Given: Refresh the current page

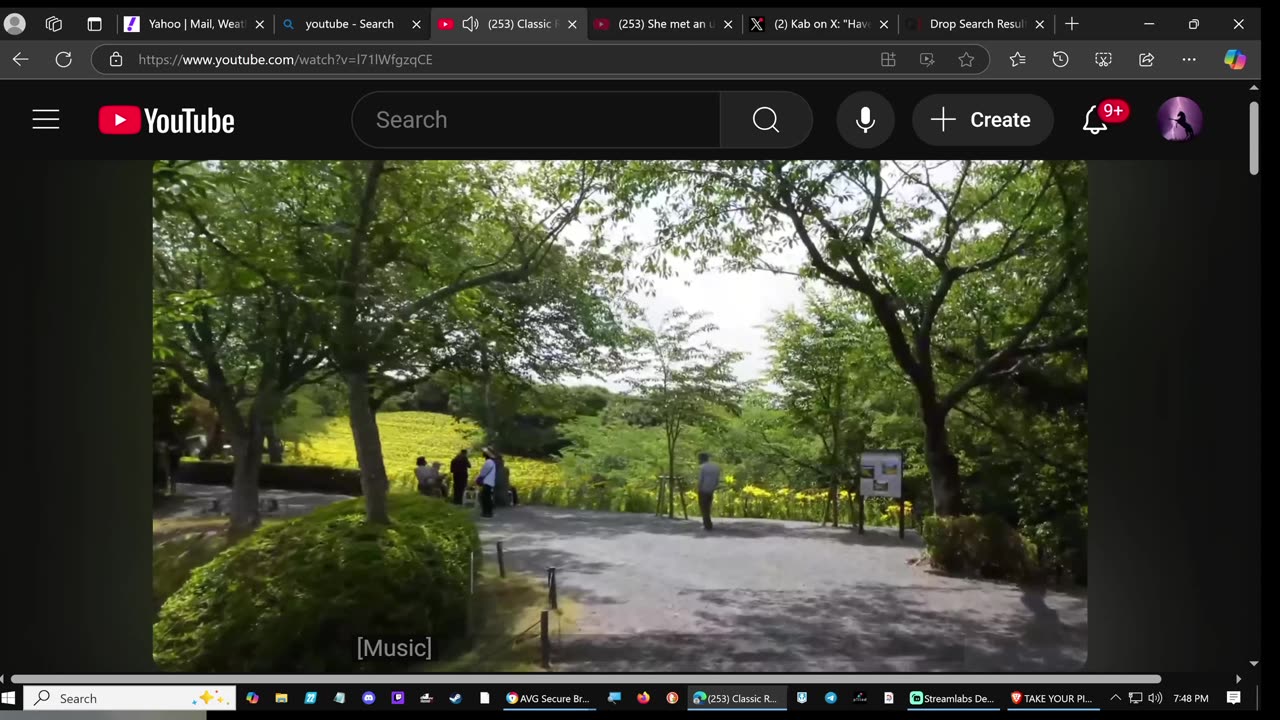Looking at the screenshot, I should pos(63,60).
